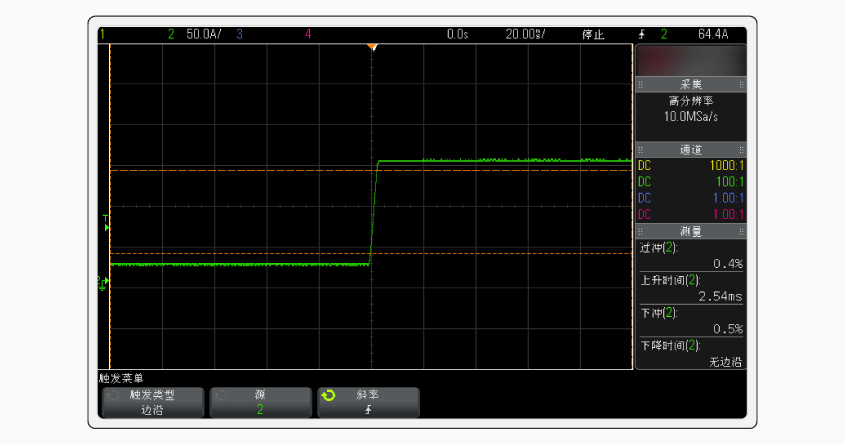Select channel 3 indicator in top bar
This screenshot has height=444, width=845.
click(x=239, y=34)
